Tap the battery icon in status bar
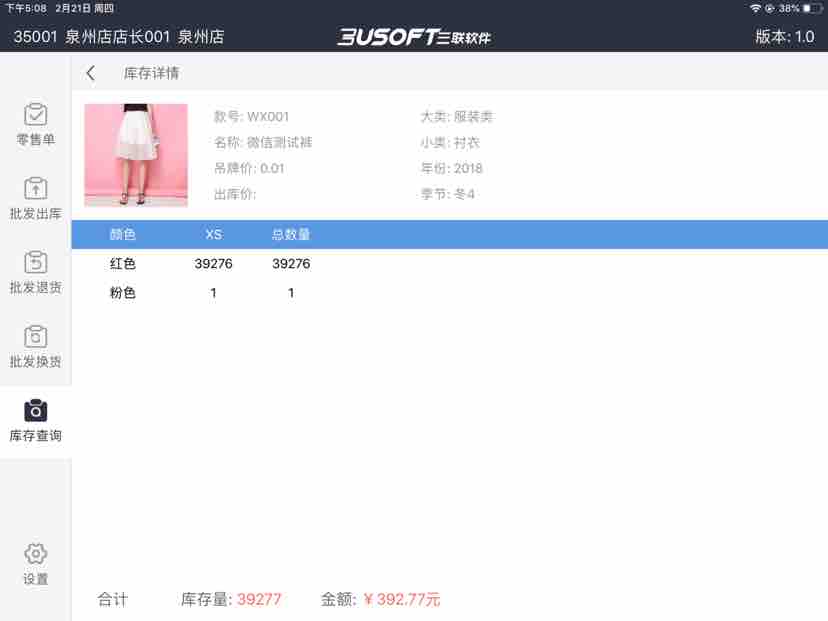828x621 pixels. [812, 8]
